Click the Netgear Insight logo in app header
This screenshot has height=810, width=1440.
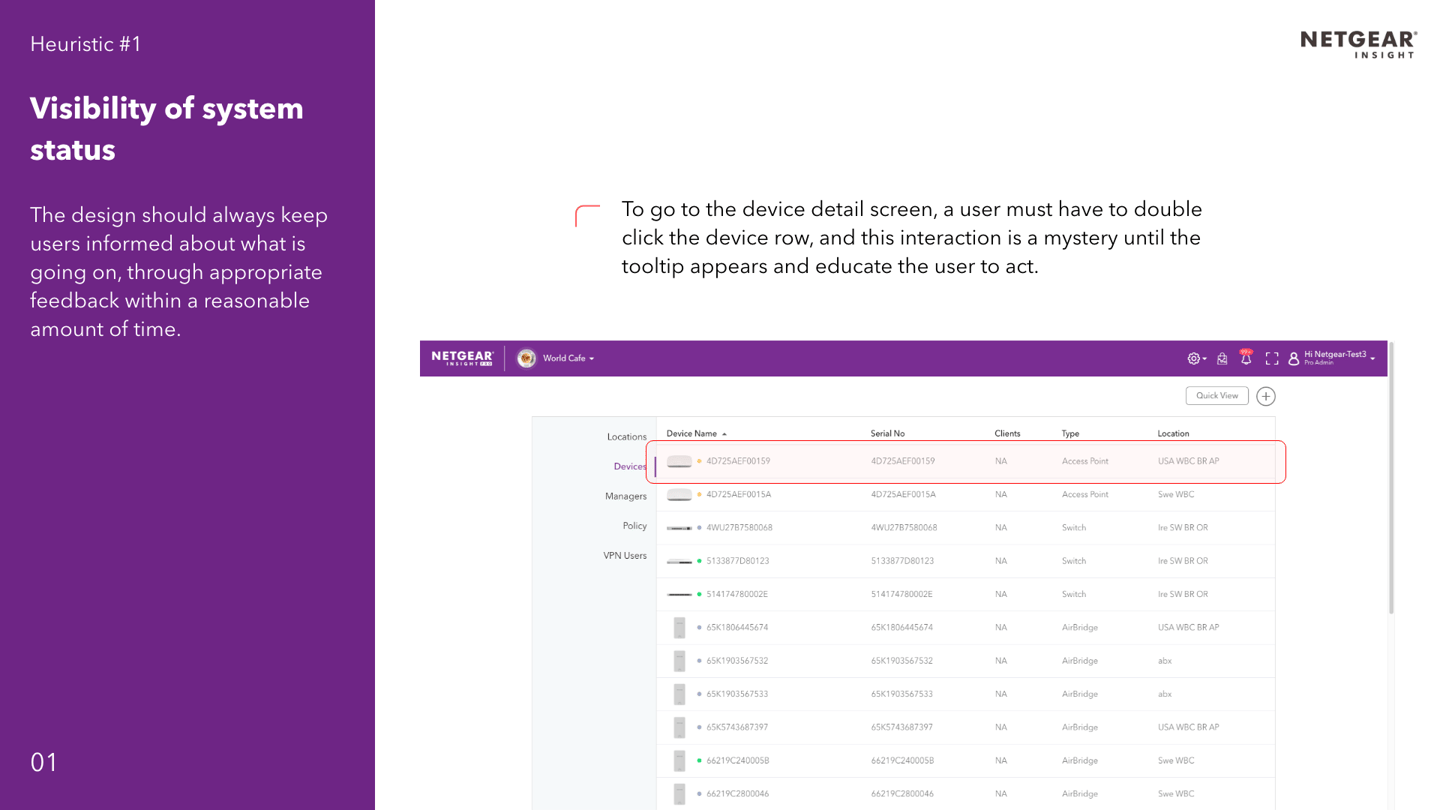click(462, 358)
